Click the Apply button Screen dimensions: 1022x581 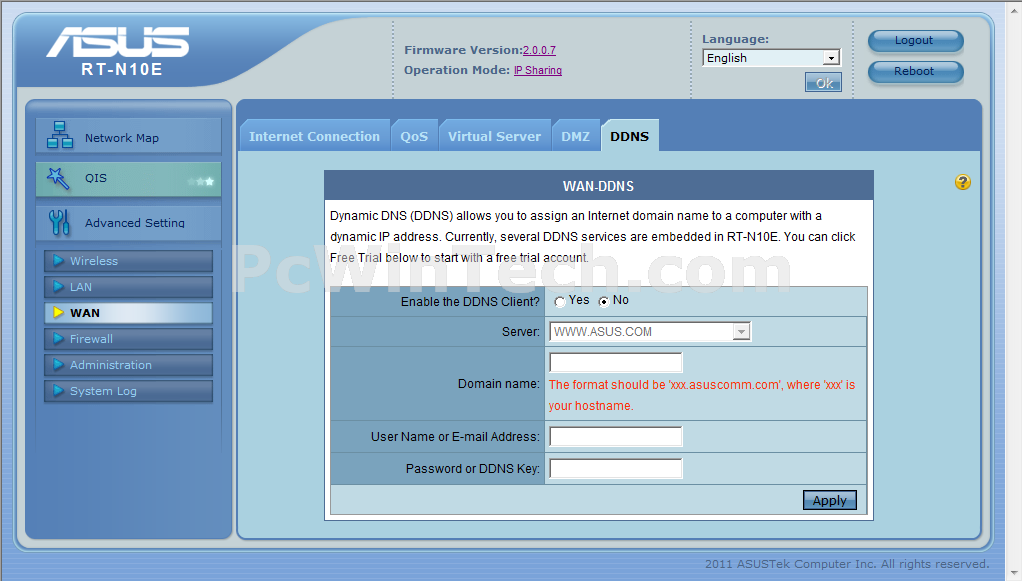(x=830, y=500)
